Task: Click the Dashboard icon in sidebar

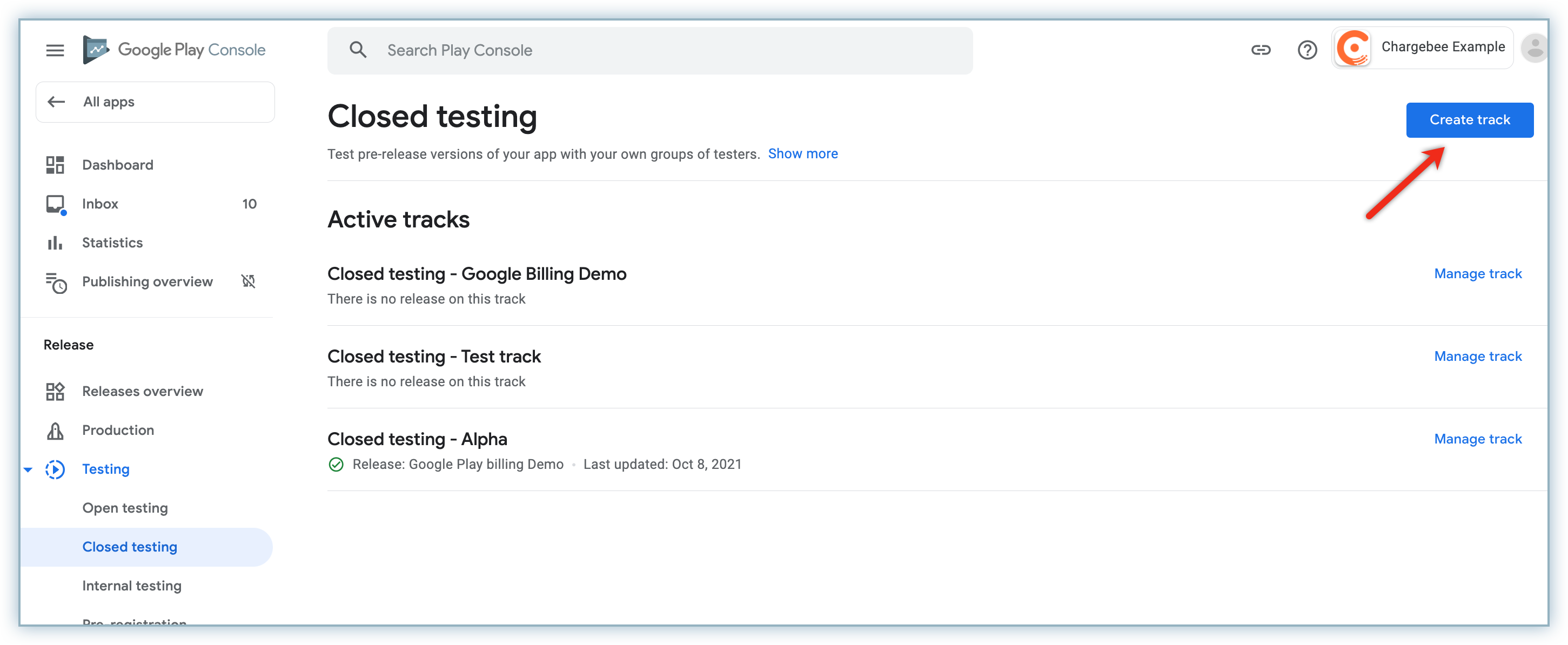Action: tap(55, 165)
